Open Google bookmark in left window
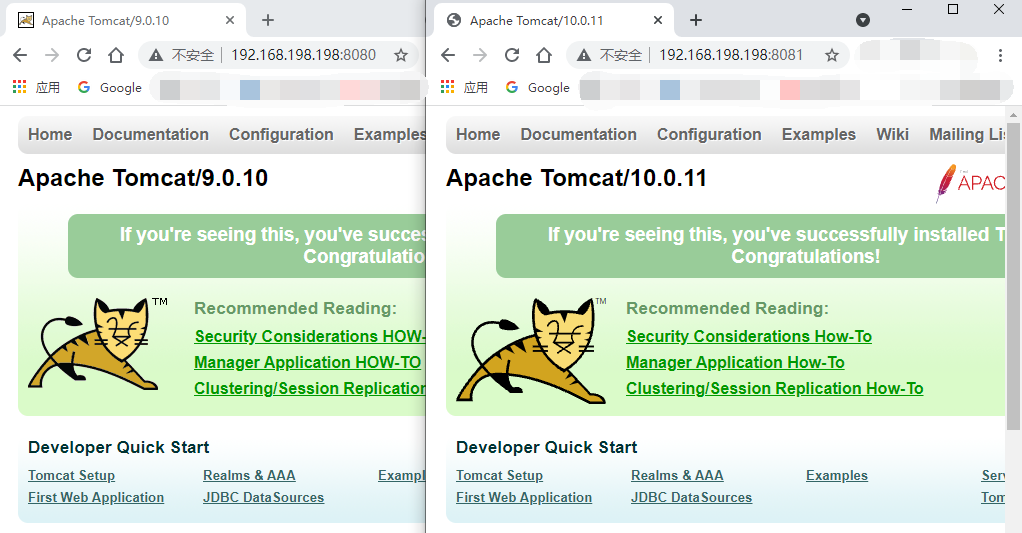 point(110,87)
